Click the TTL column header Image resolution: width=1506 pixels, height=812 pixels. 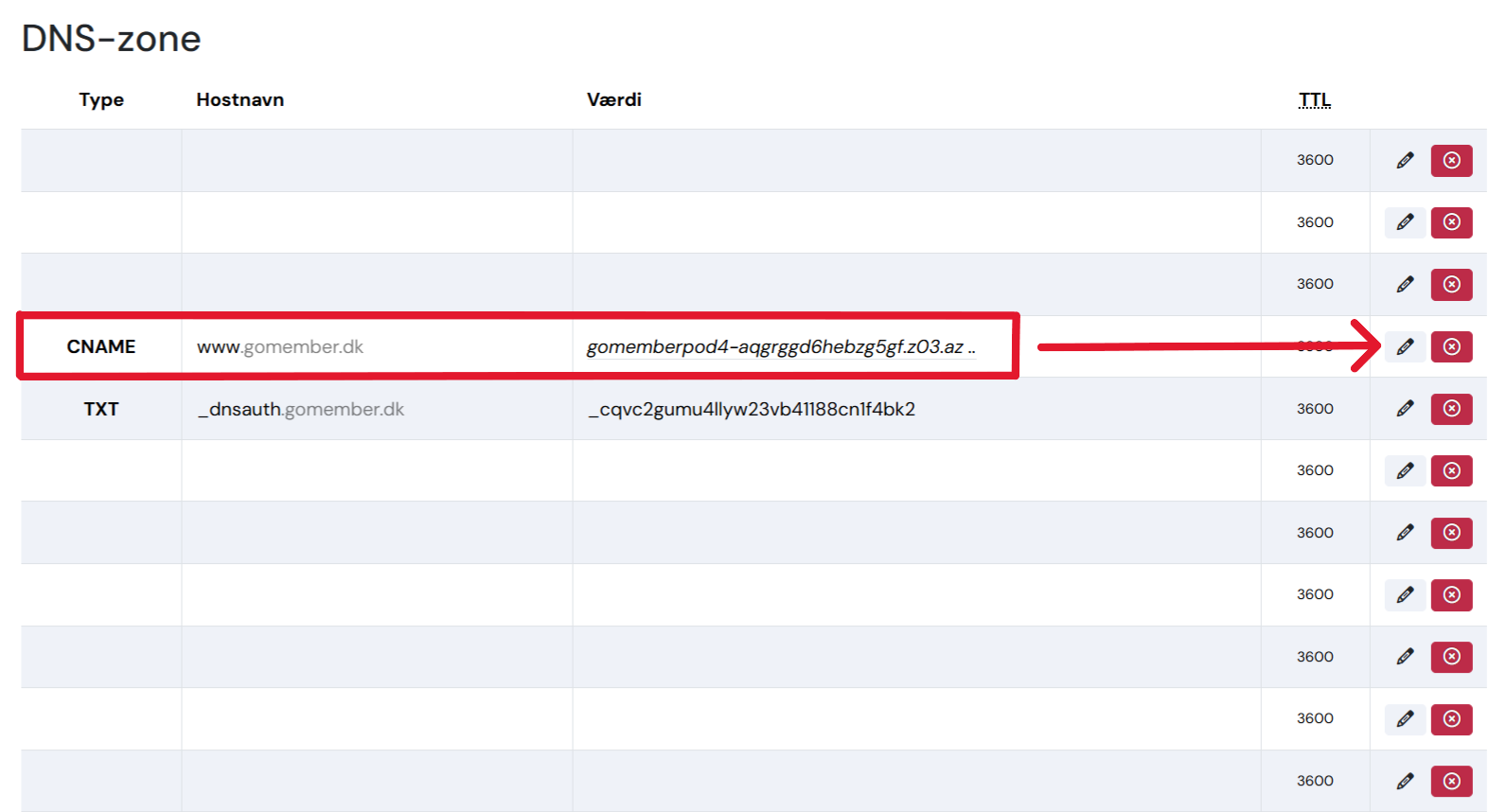click(x=1315, y=99)
